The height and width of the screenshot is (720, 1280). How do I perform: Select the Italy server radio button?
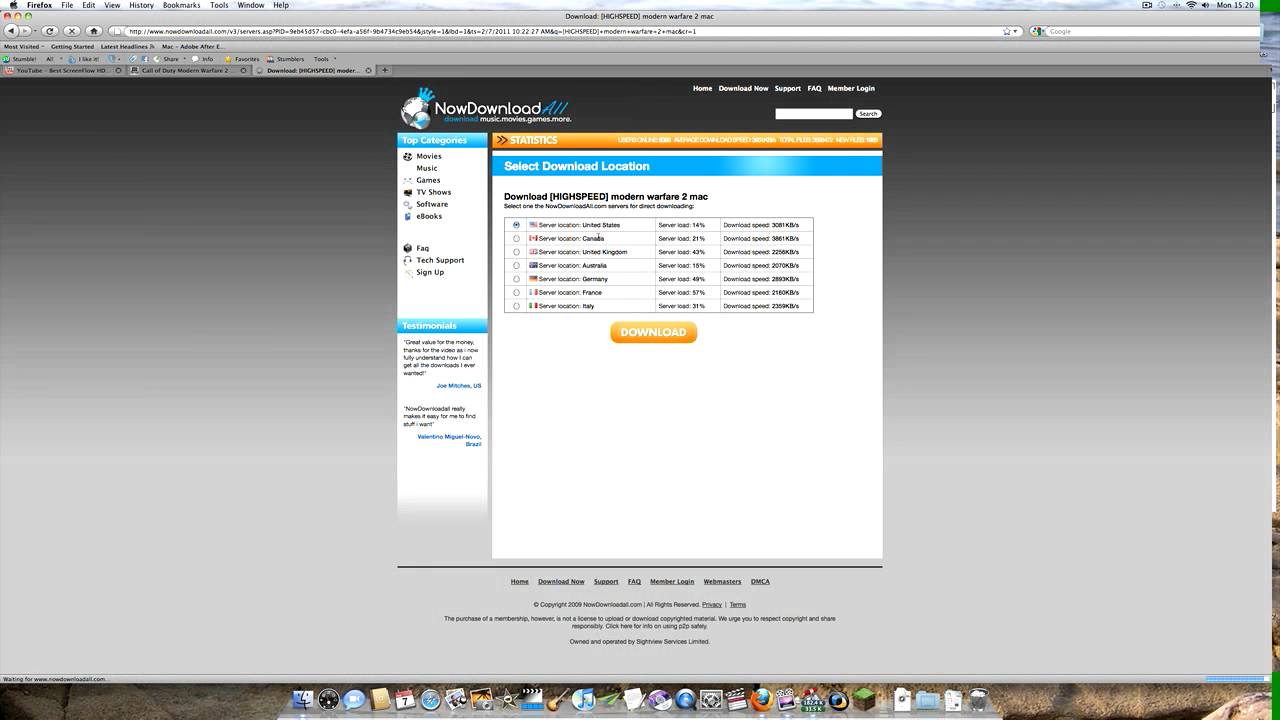pos(516,306)
